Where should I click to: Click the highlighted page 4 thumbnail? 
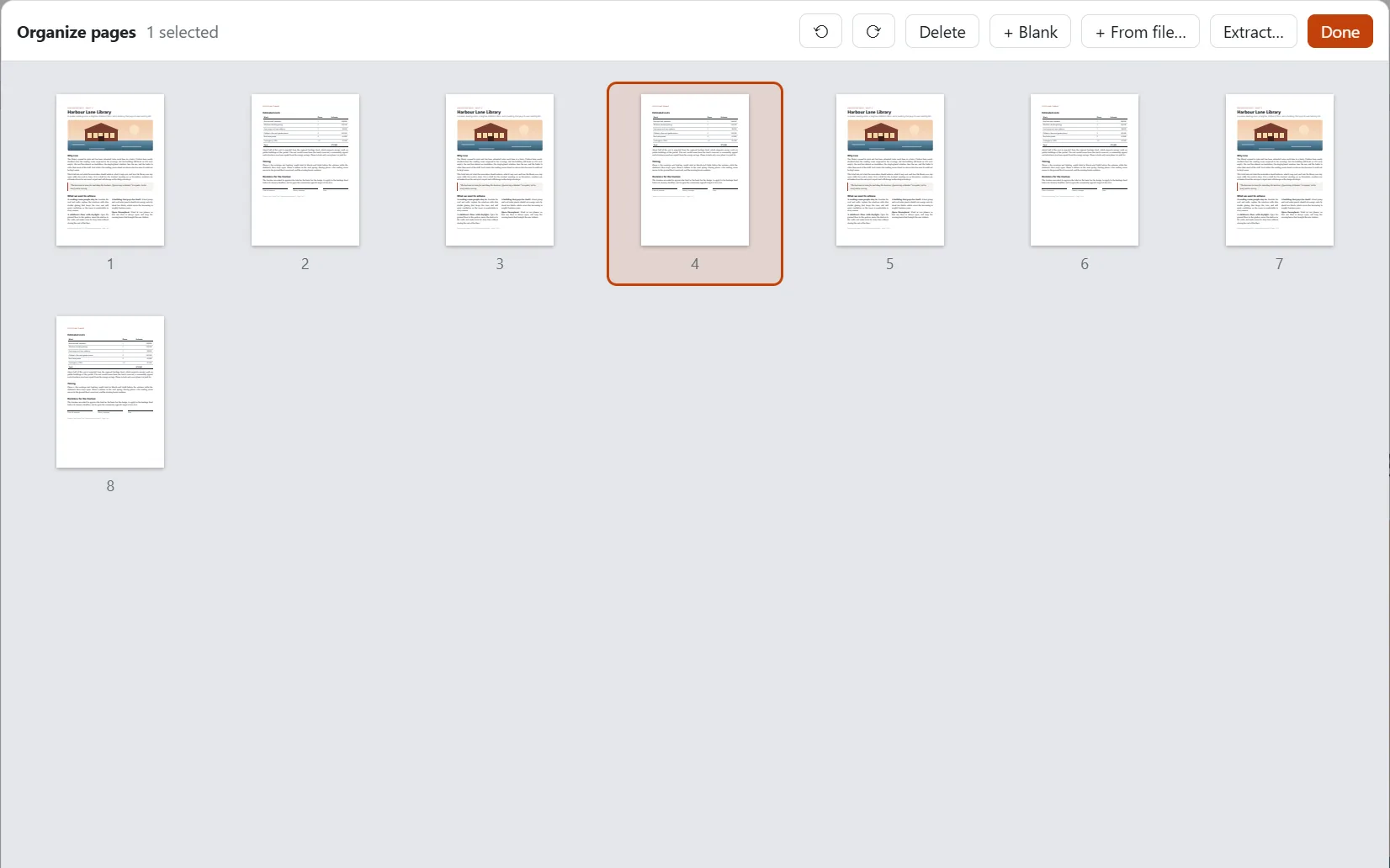(x=695, y=170)
